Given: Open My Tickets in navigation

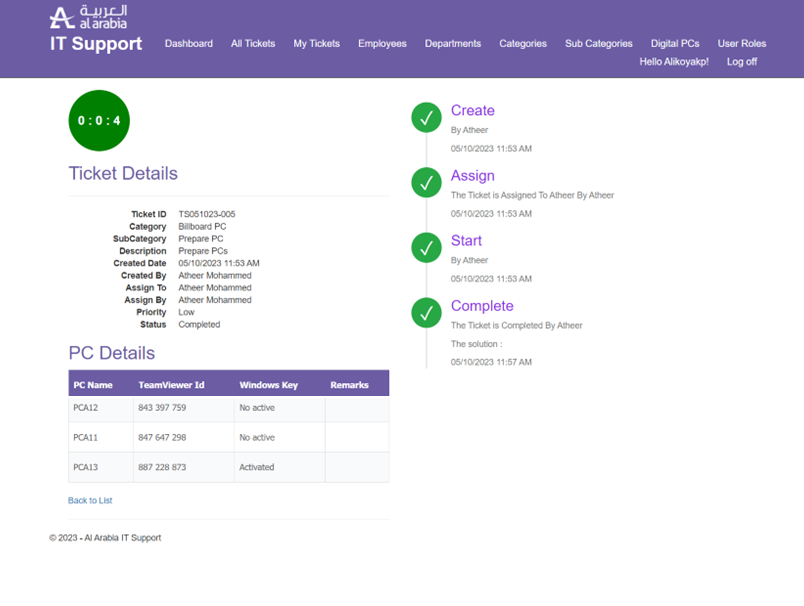Looking at the screenshot, I should 316,44.
